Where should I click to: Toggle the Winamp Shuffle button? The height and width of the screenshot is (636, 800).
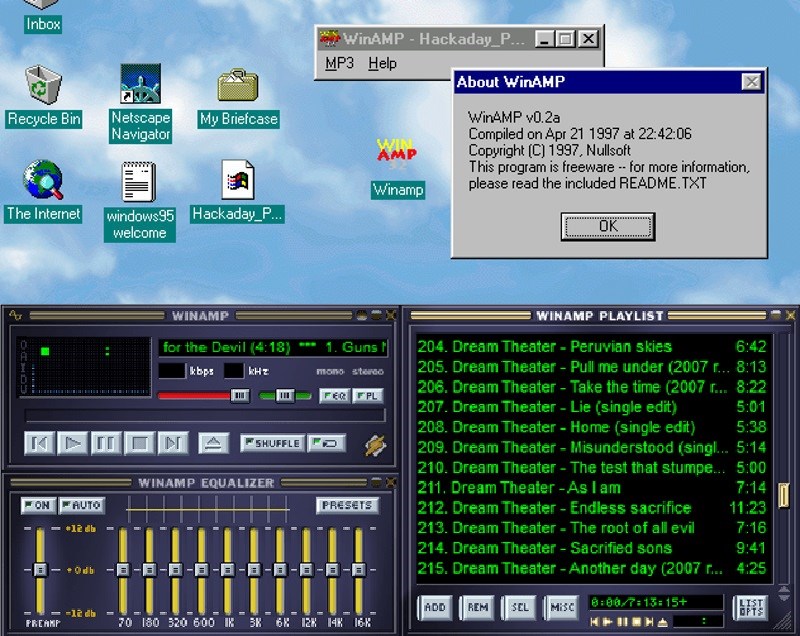pyautogui.click(x=272, y=443)
